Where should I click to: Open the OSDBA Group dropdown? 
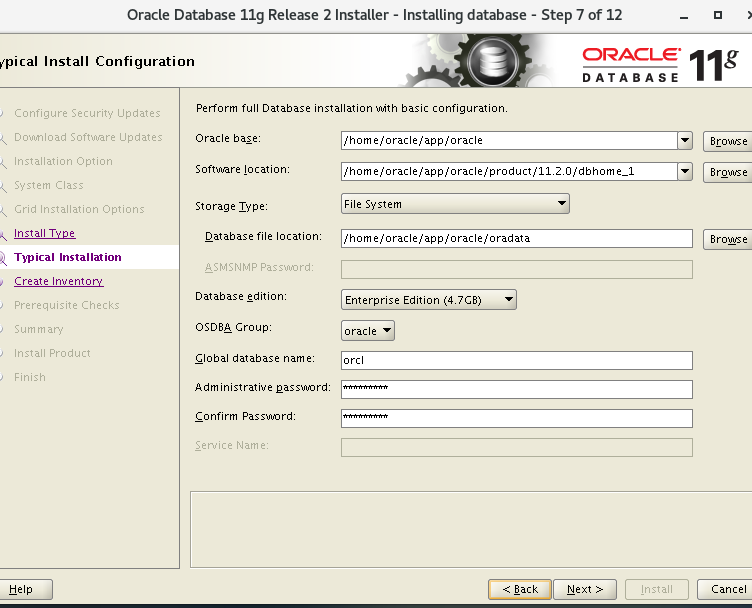(x=368, y=331)
